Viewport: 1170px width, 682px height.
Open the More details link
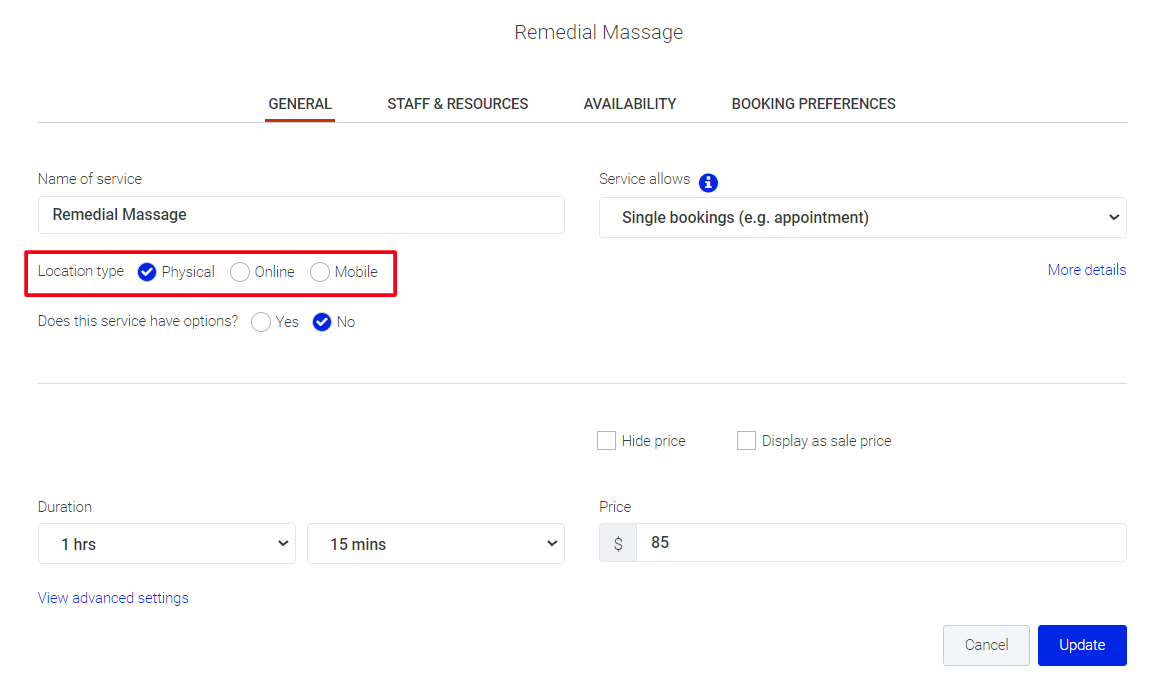(x=1086, y=270)
